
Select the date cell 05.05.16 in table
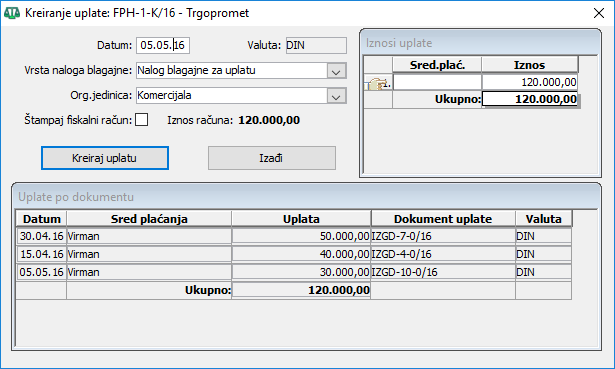pos(42,272)
